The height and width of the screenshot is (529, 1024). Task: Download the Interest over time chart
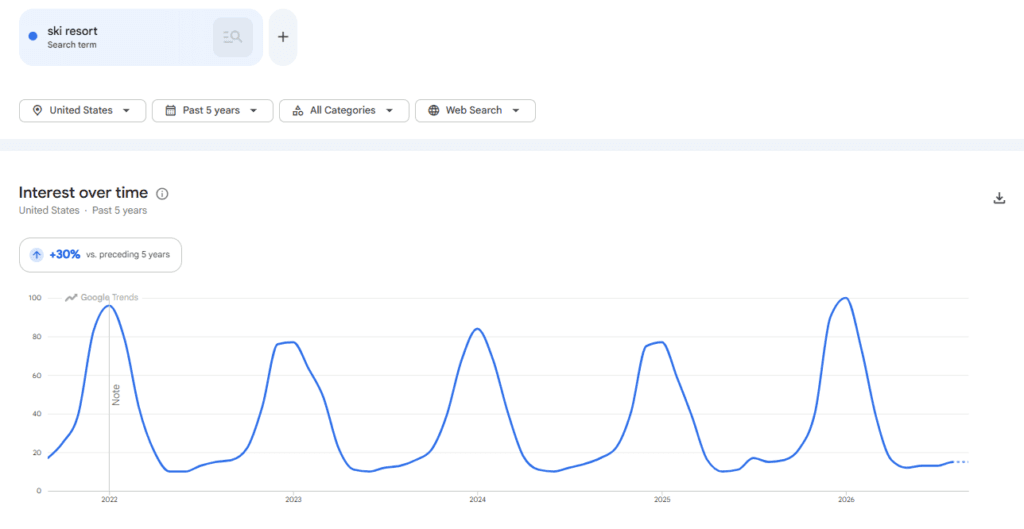[999, 198]
